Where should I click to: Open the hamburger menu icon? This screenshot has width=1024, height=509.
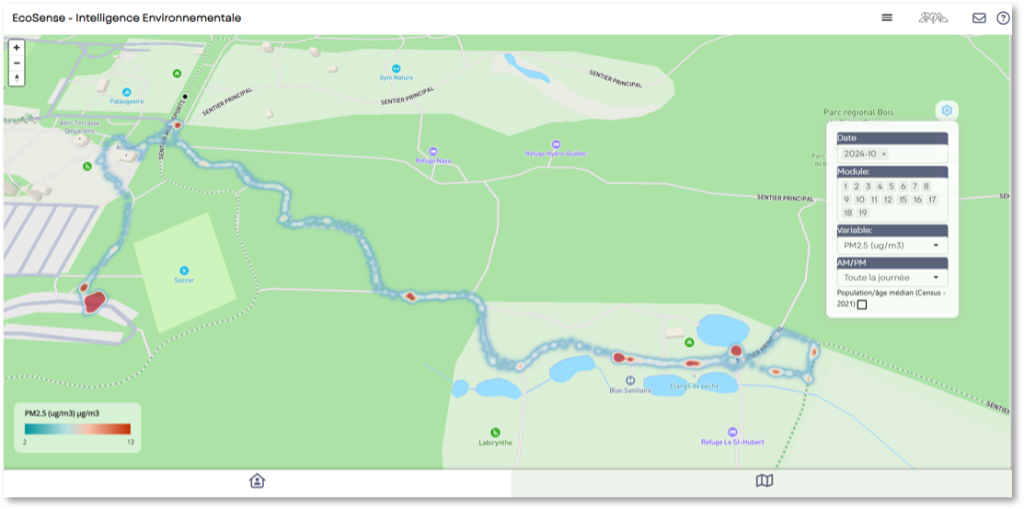887,18
